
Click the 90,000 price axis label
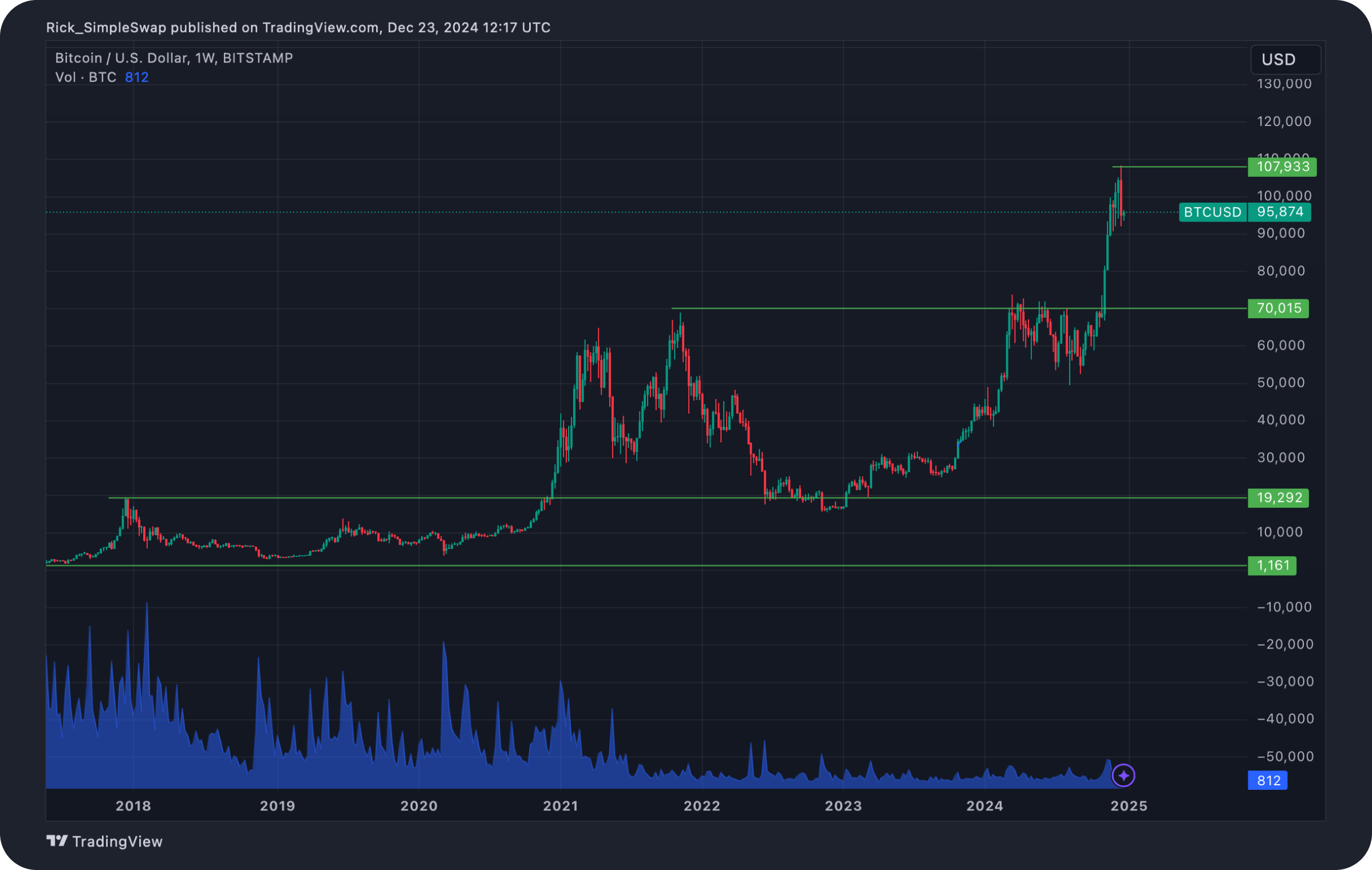click(1281, 233)
